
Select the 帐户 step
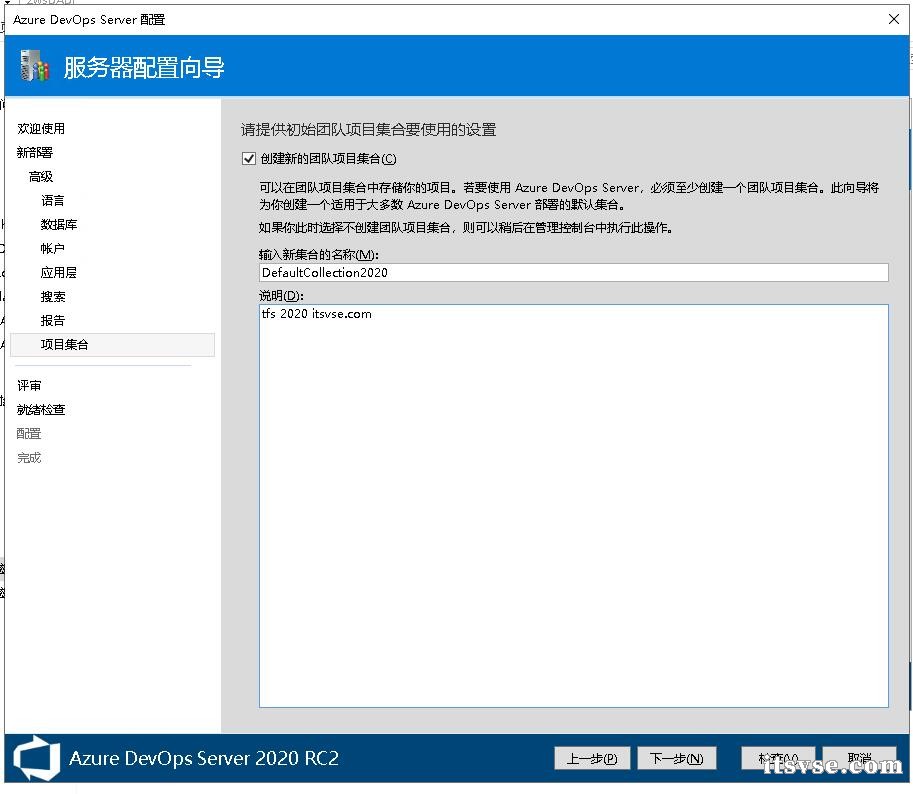click(52, 249)
